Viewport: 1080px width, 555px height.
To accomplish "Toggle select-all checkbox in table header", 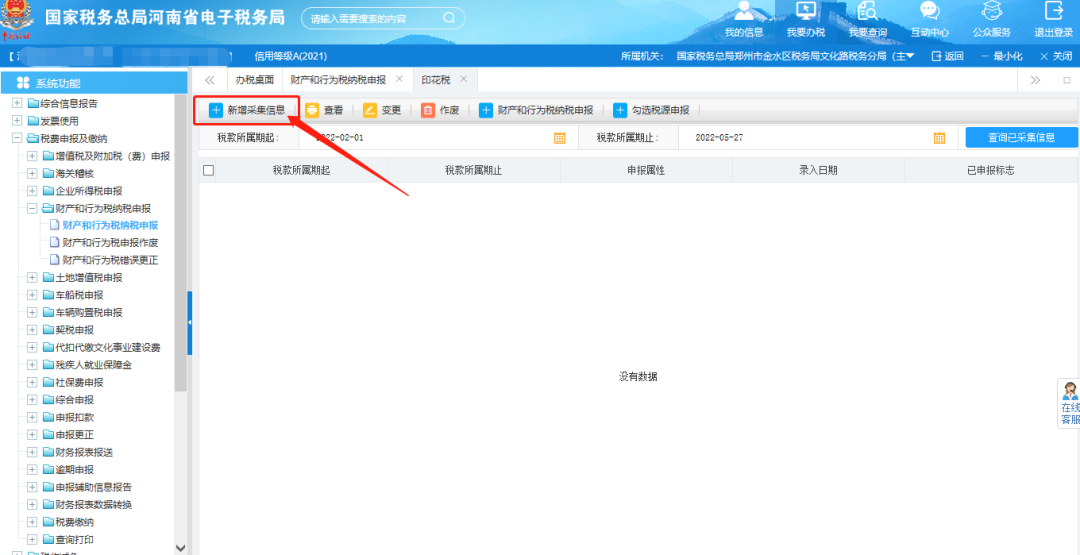I will click(208, 170).
